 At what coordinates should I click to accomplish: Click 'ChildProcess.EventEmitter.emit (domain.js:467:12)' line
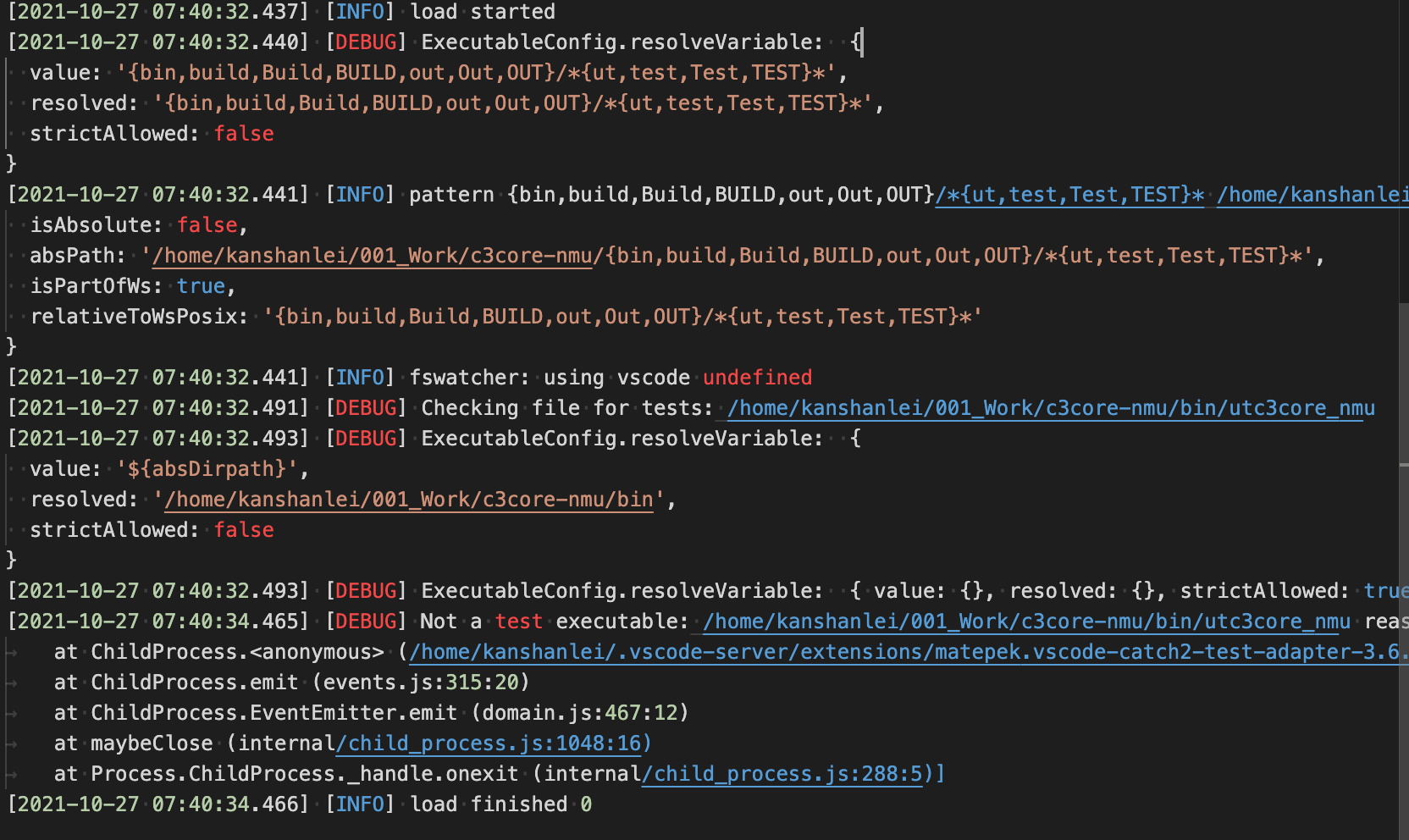click(x=390, y=713)
